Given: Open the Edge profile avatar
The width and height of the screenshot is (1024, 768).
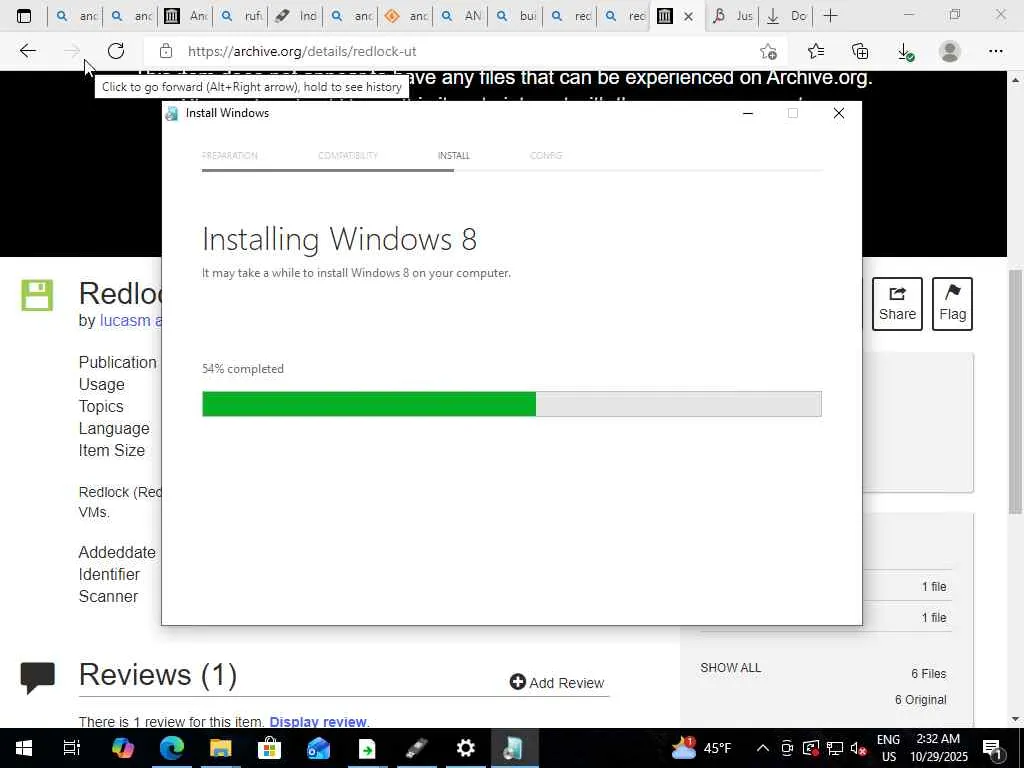Looking at the screenshot, I should click(950, 51).
